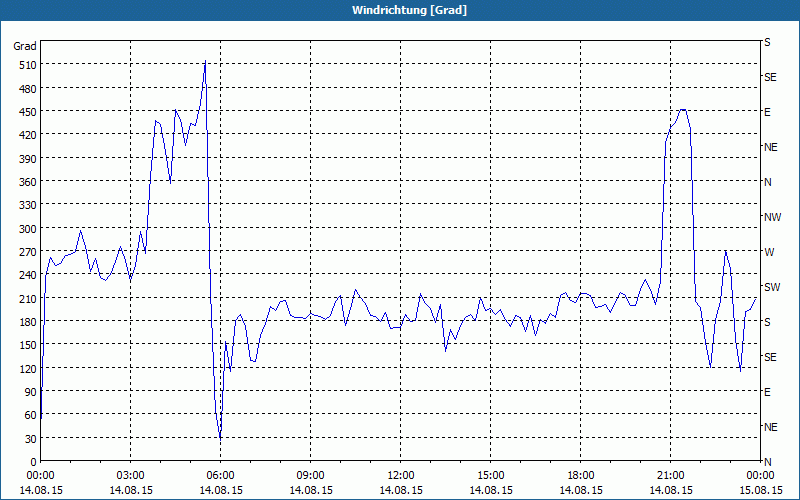Viewport: 800px width, 500px height.
Task: Click the N compass label at 360 level
Action: [x=768, y=182]
